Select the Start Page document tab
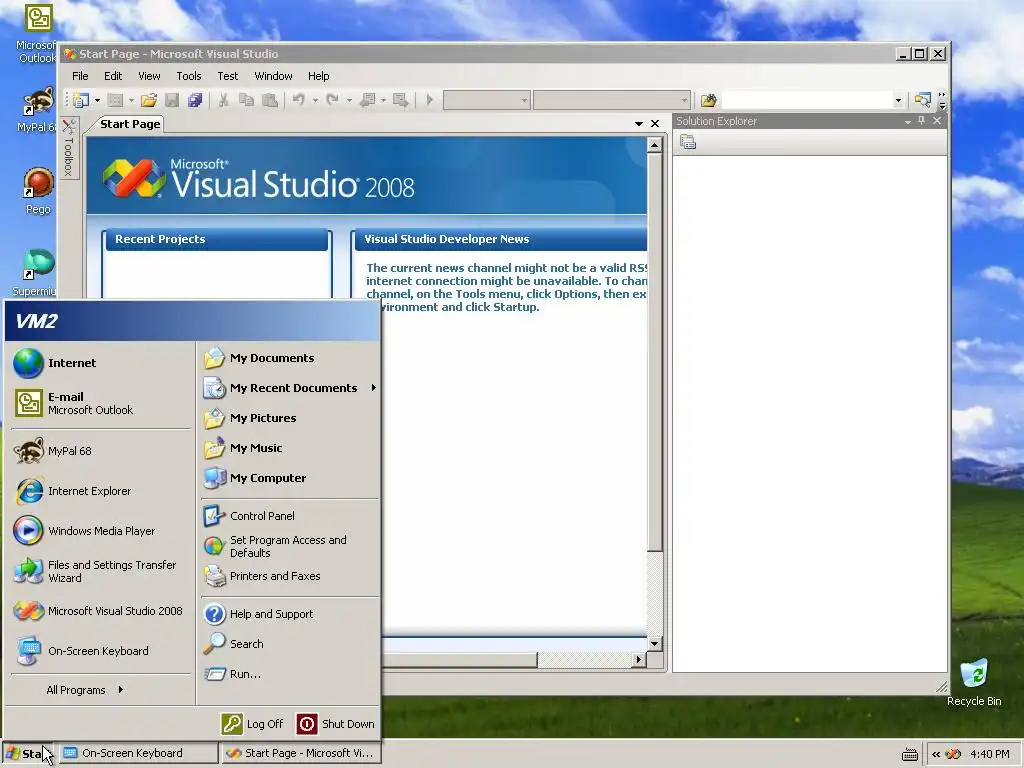Viewport: 1024px width, 768px height. [130, 124]
